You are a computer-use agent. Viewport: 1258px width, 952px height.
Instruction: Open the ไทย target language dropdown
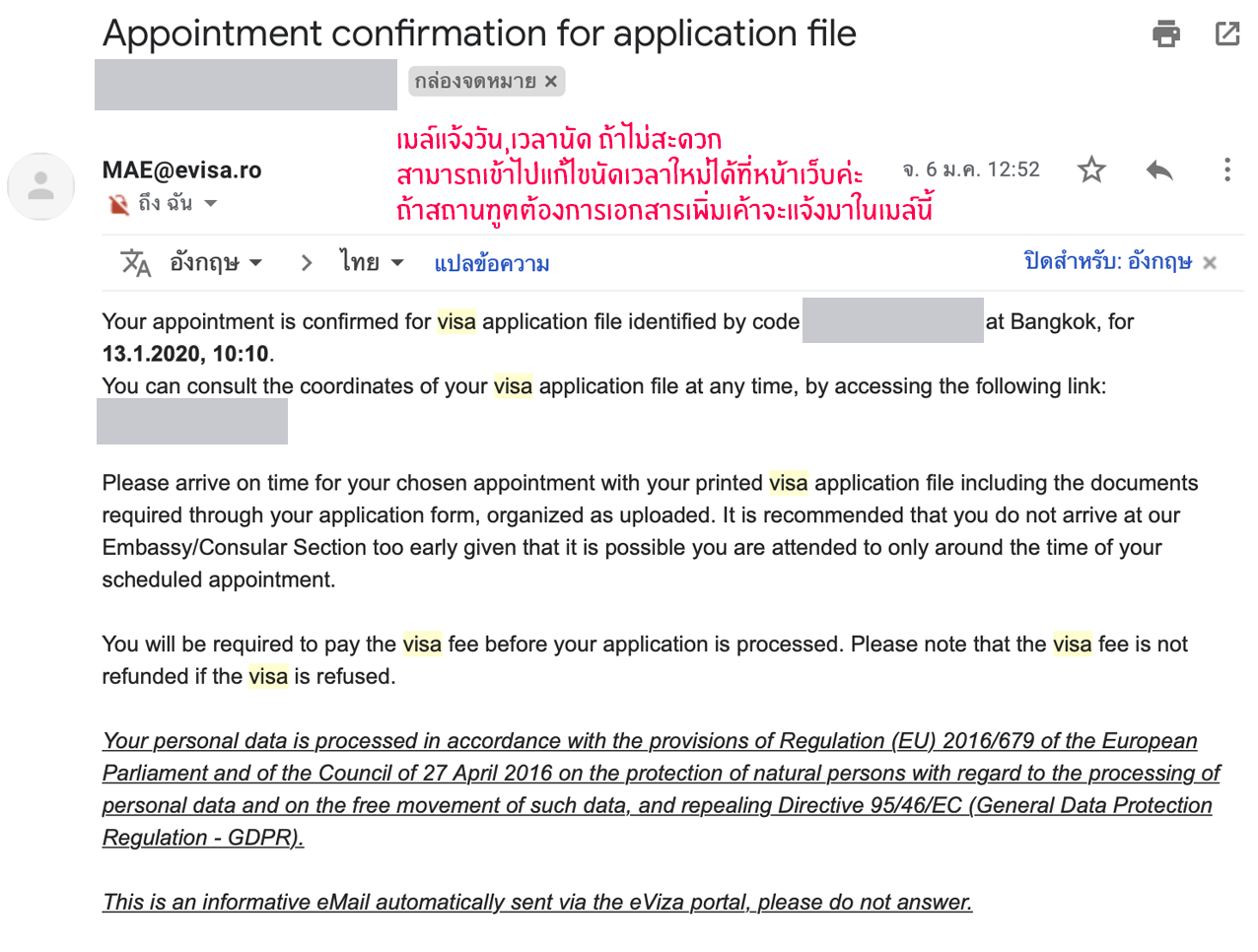click(x=372, y=263)
